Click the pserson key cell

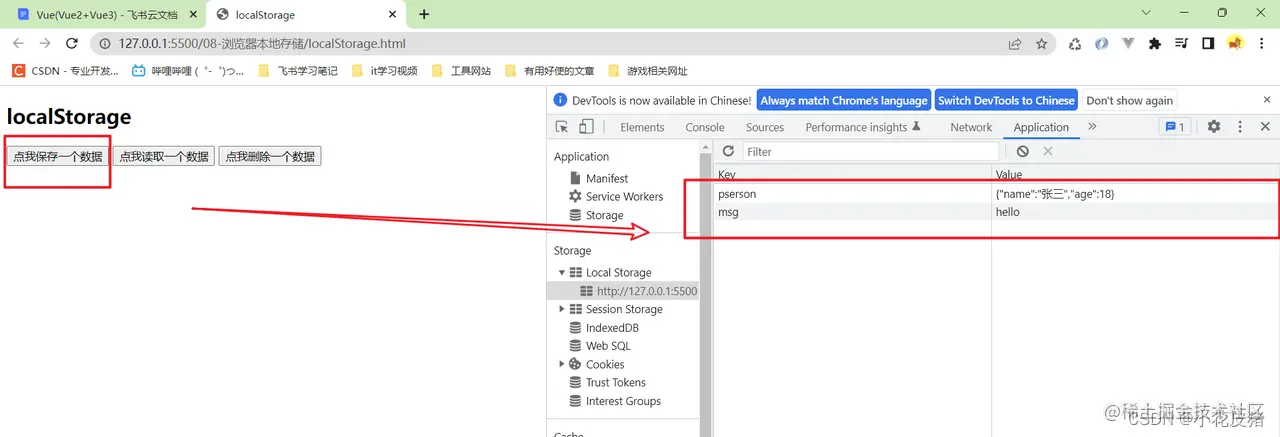pyautogui.click(x=852, y=194)
